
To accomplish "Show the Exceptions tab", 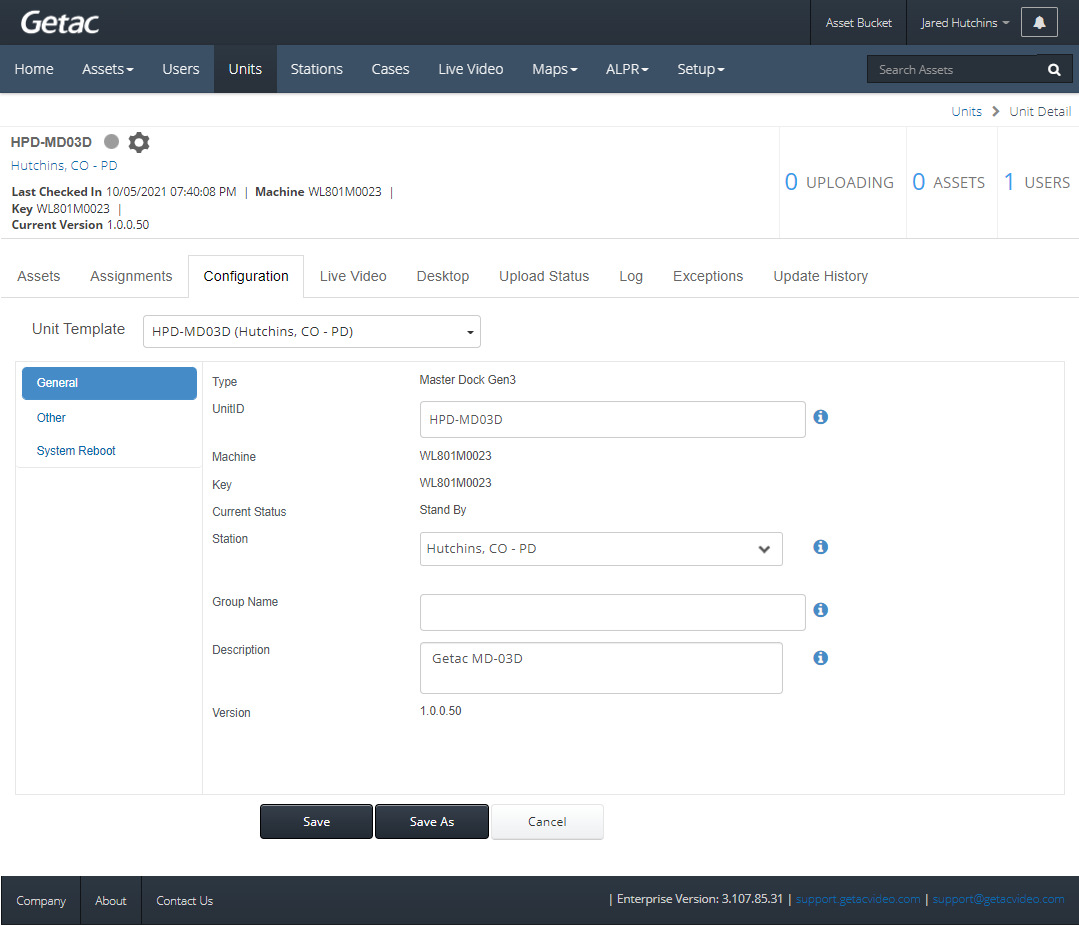I will tap(707, 277).
